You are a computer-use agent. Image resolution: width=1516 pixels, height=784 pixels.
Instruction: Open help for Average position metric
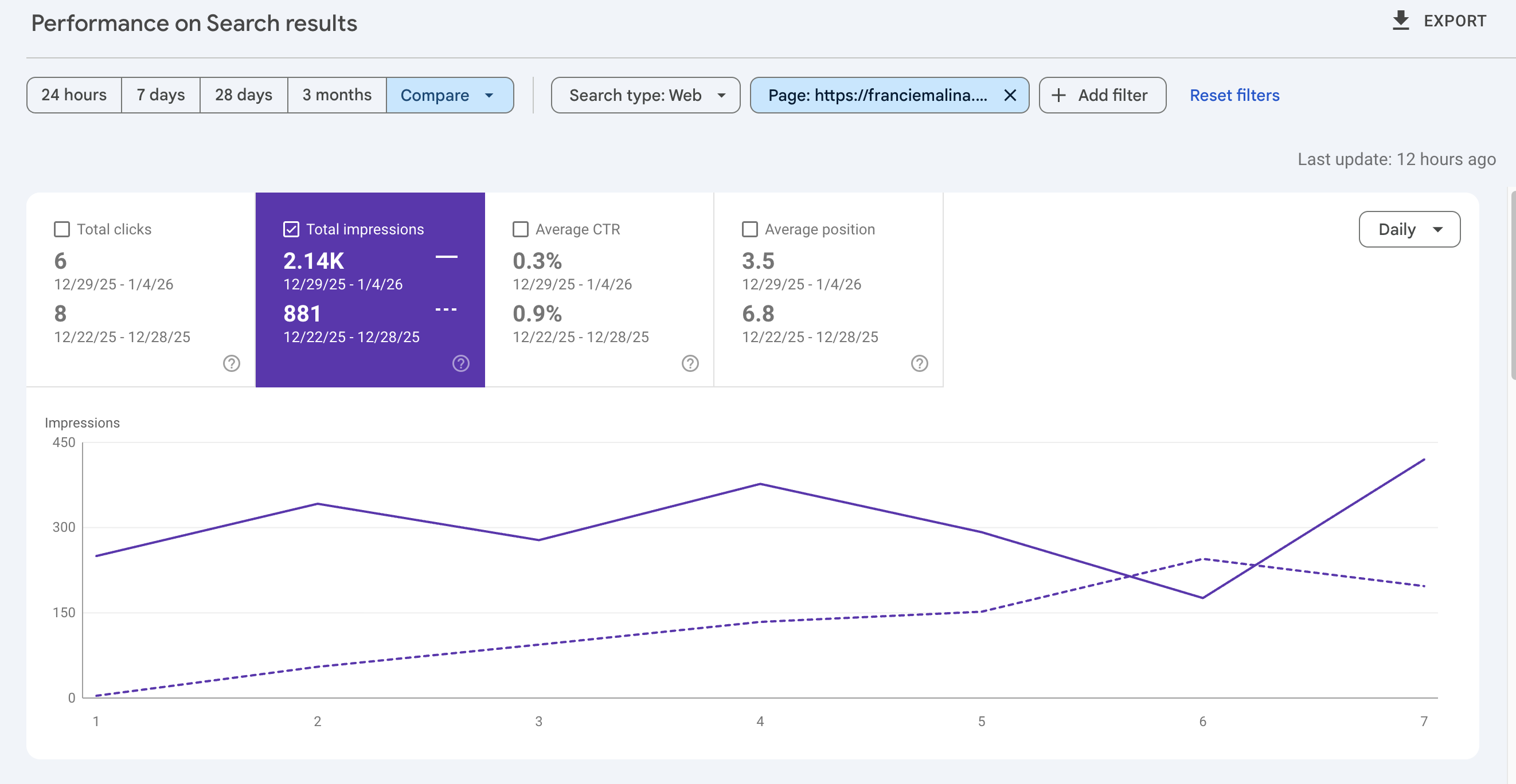(x=919, y=364)
